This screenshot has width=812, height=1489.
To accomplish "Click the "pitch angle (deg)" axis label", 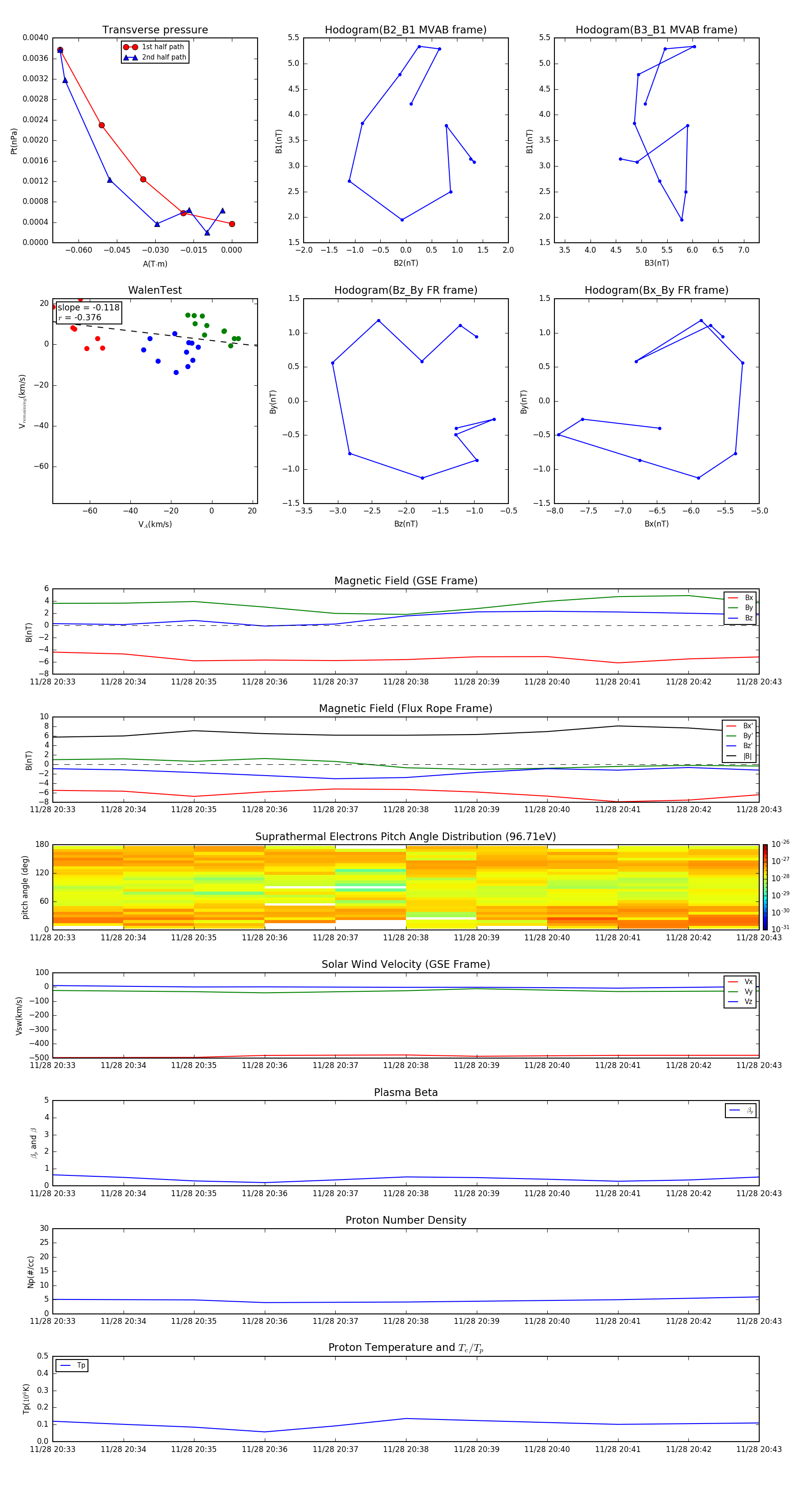I will click(25, 887).
